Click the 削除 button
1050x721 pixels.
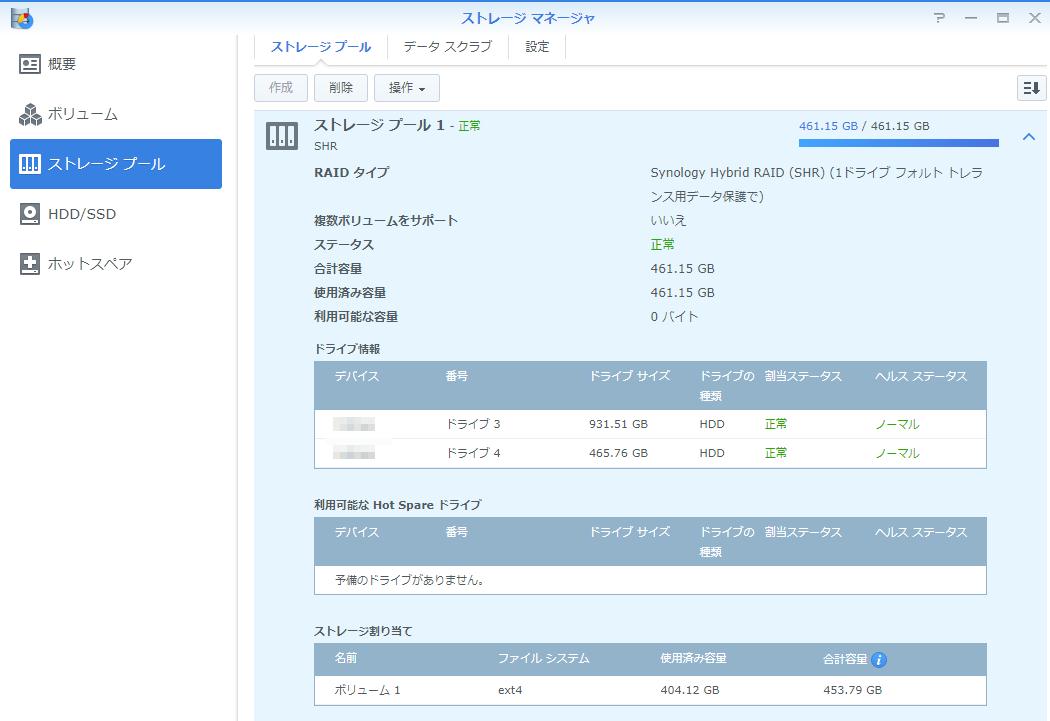340,88
